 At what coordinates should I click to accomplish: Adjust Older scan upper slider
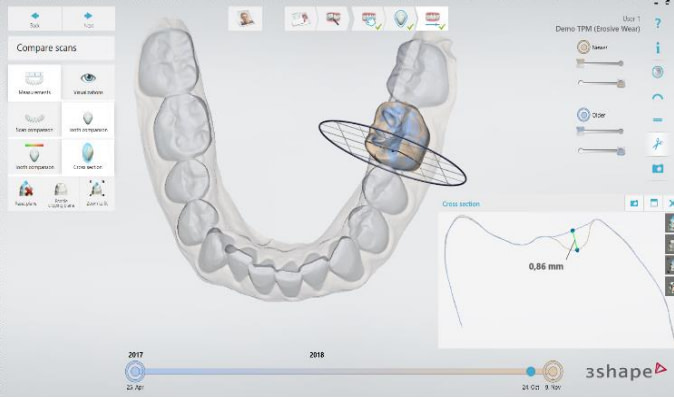coord(600,131)
